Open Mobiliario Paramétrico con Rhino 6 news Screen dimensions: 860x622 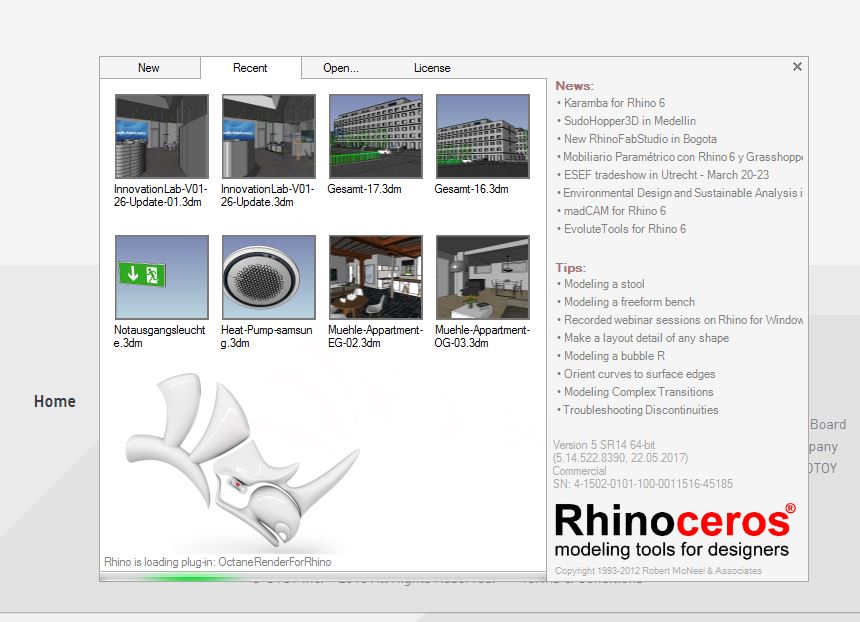[683, 157]
